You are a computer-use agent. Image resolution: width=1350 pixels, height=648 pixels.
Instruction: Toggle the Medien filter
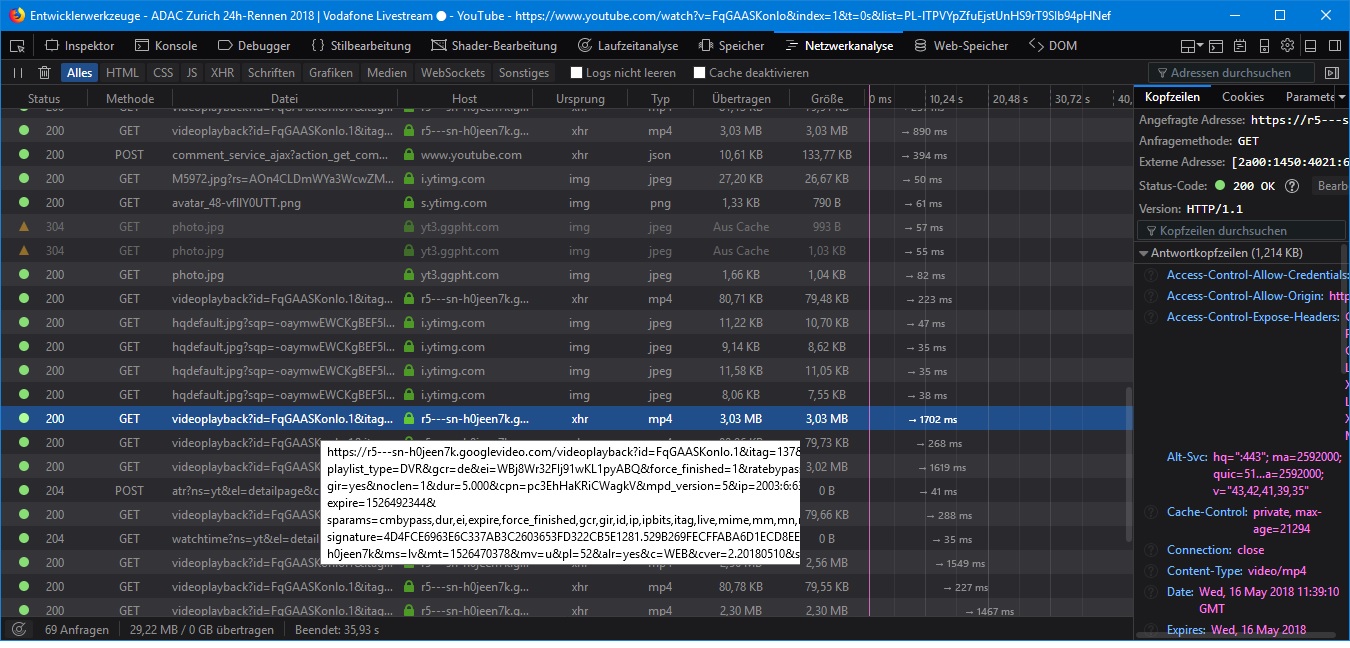387,73
